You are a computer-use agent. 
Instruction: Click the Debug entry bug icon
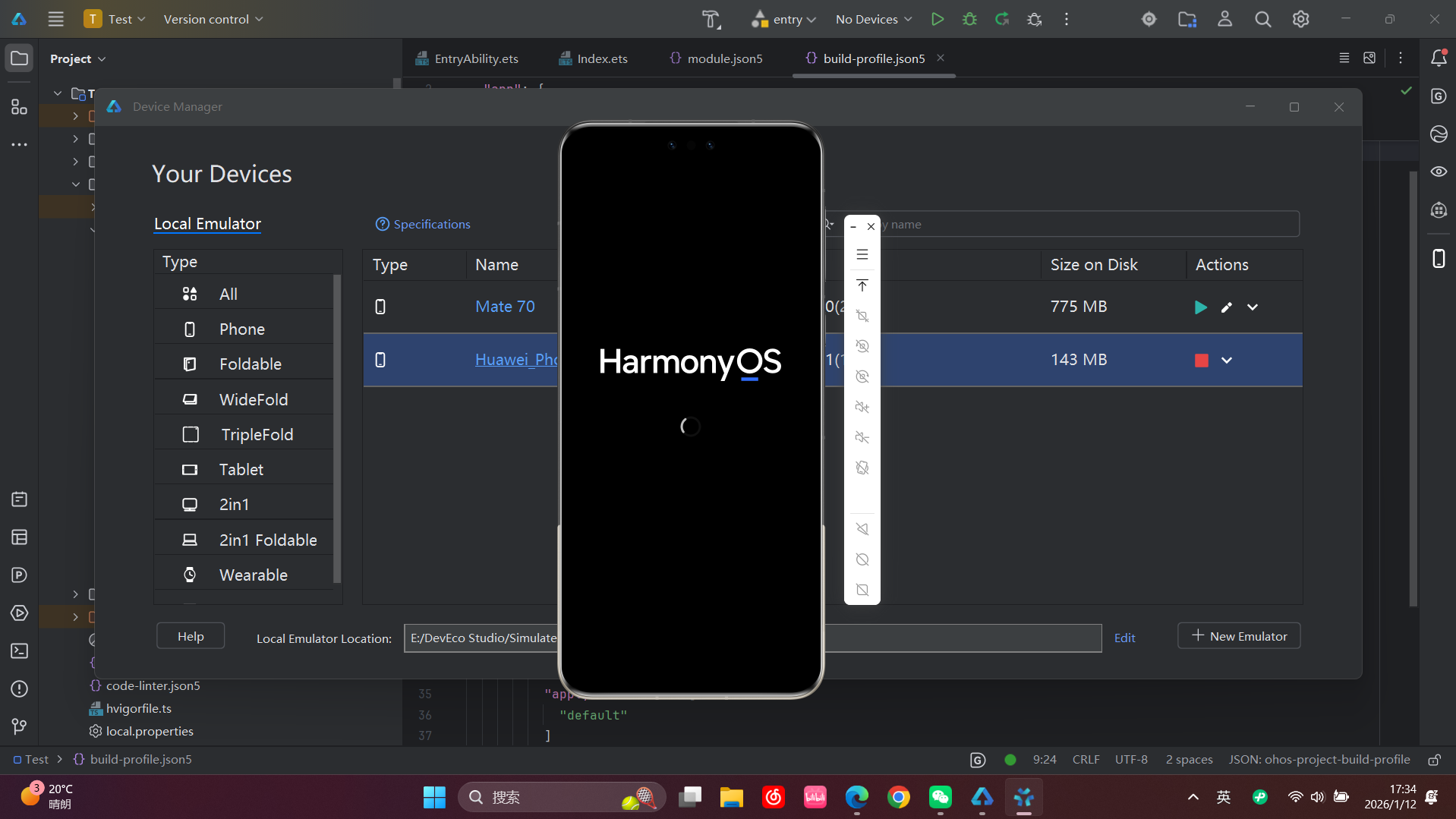969,20
